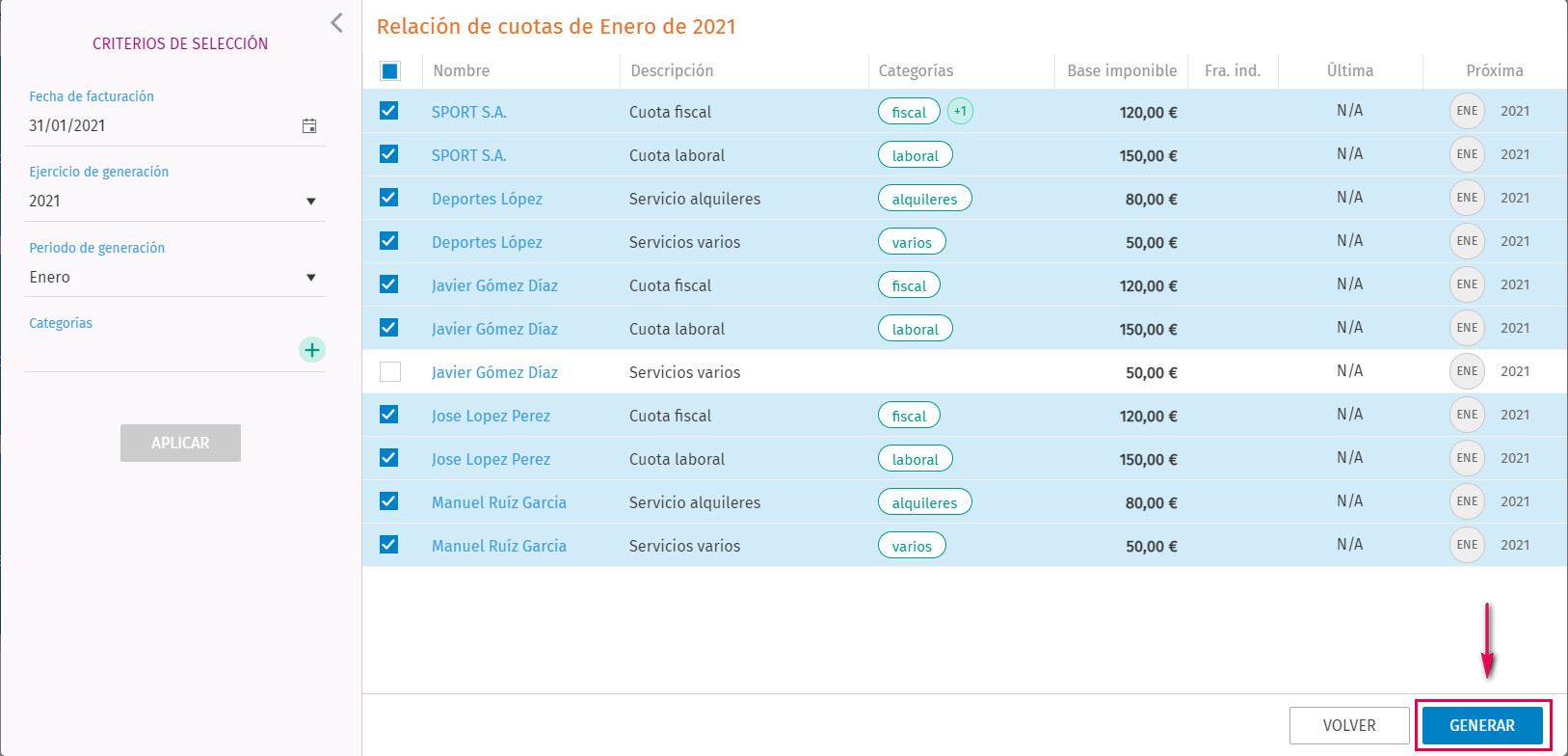Open Deportes López link in Servicio alquileres row
Screen dimensions: 1568x756
pos(487,199)
